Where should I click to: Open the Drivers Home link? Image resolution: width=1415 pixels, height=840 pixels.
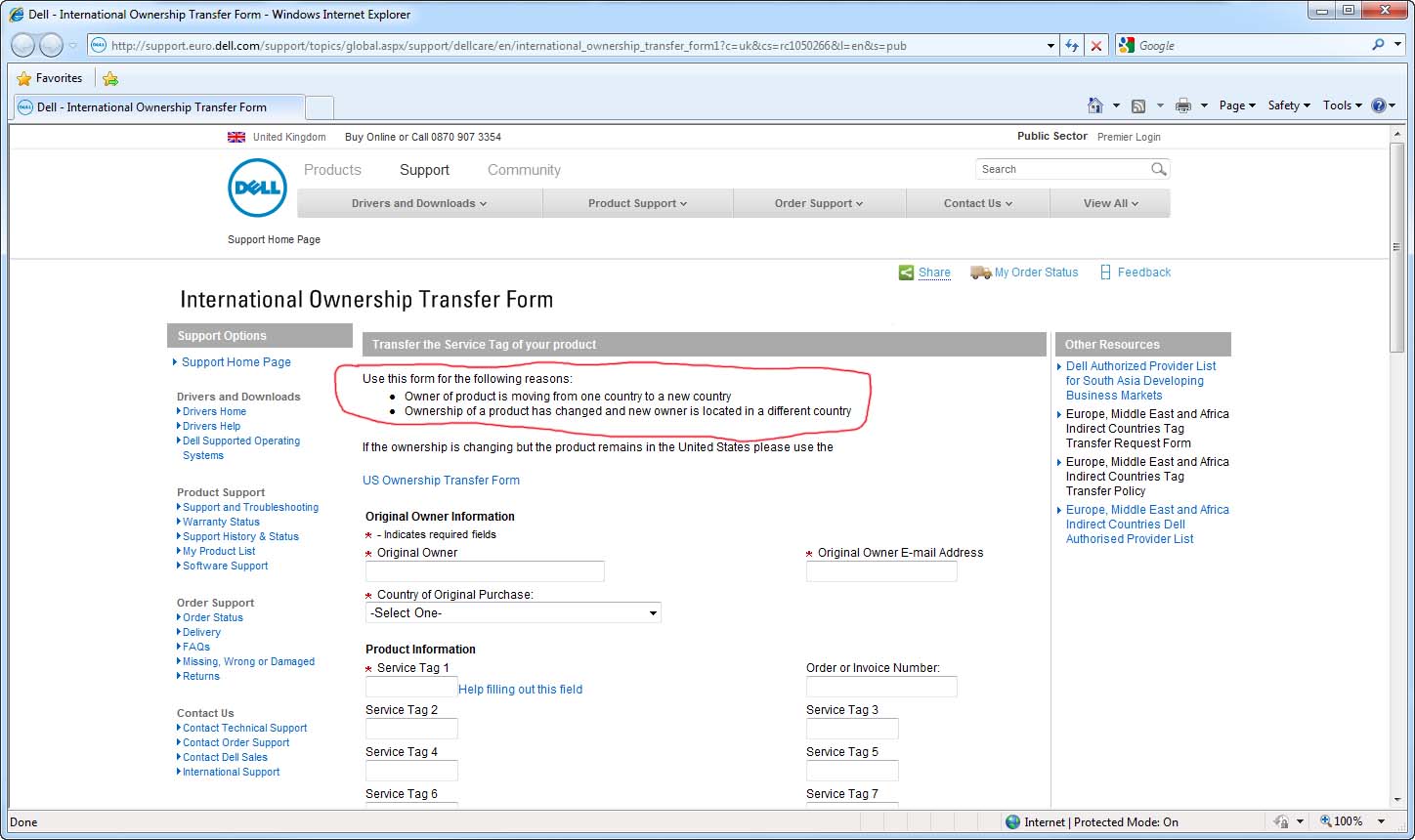[x=214, y=411]
